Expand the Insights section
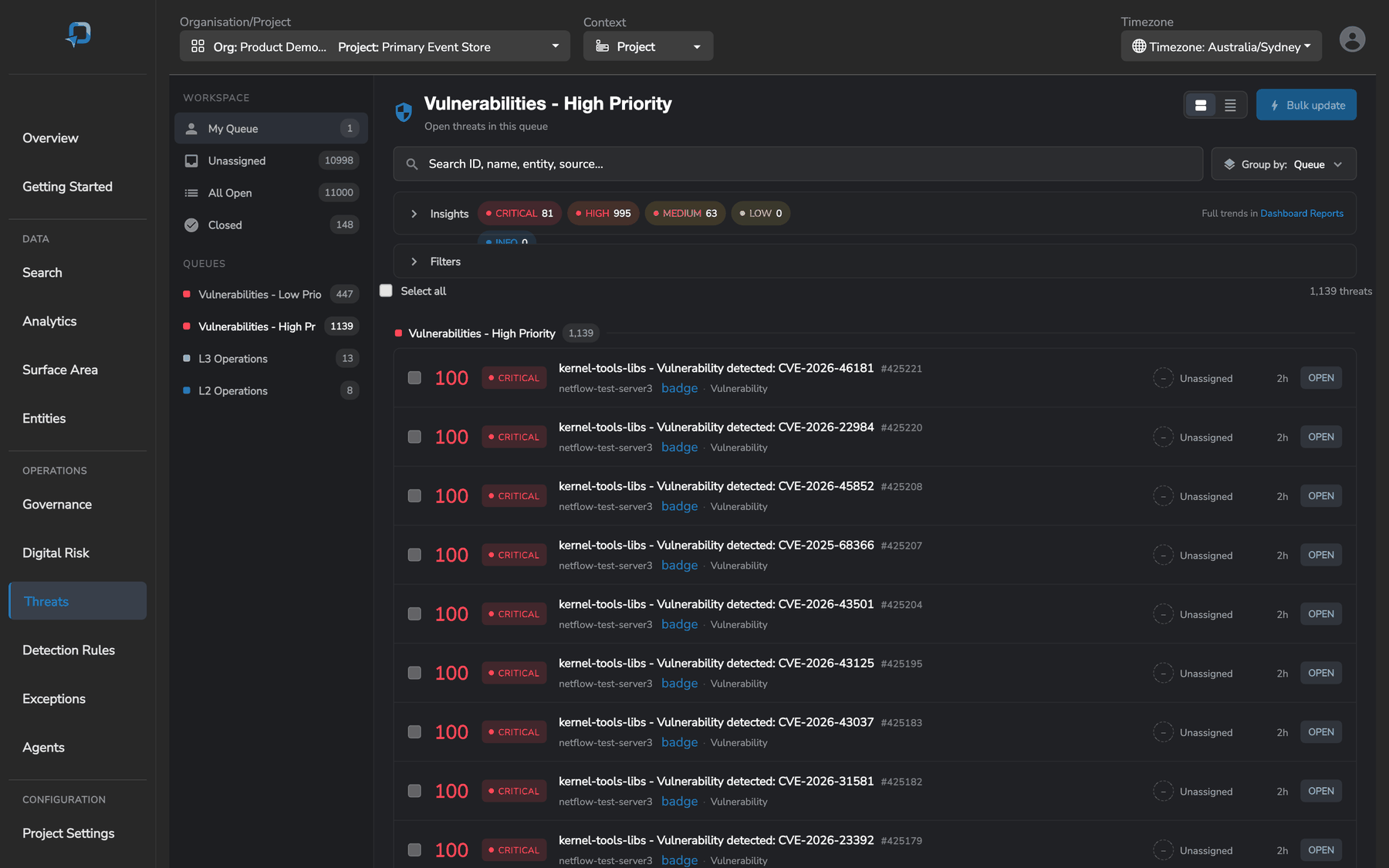 click(x=414, y=214)
